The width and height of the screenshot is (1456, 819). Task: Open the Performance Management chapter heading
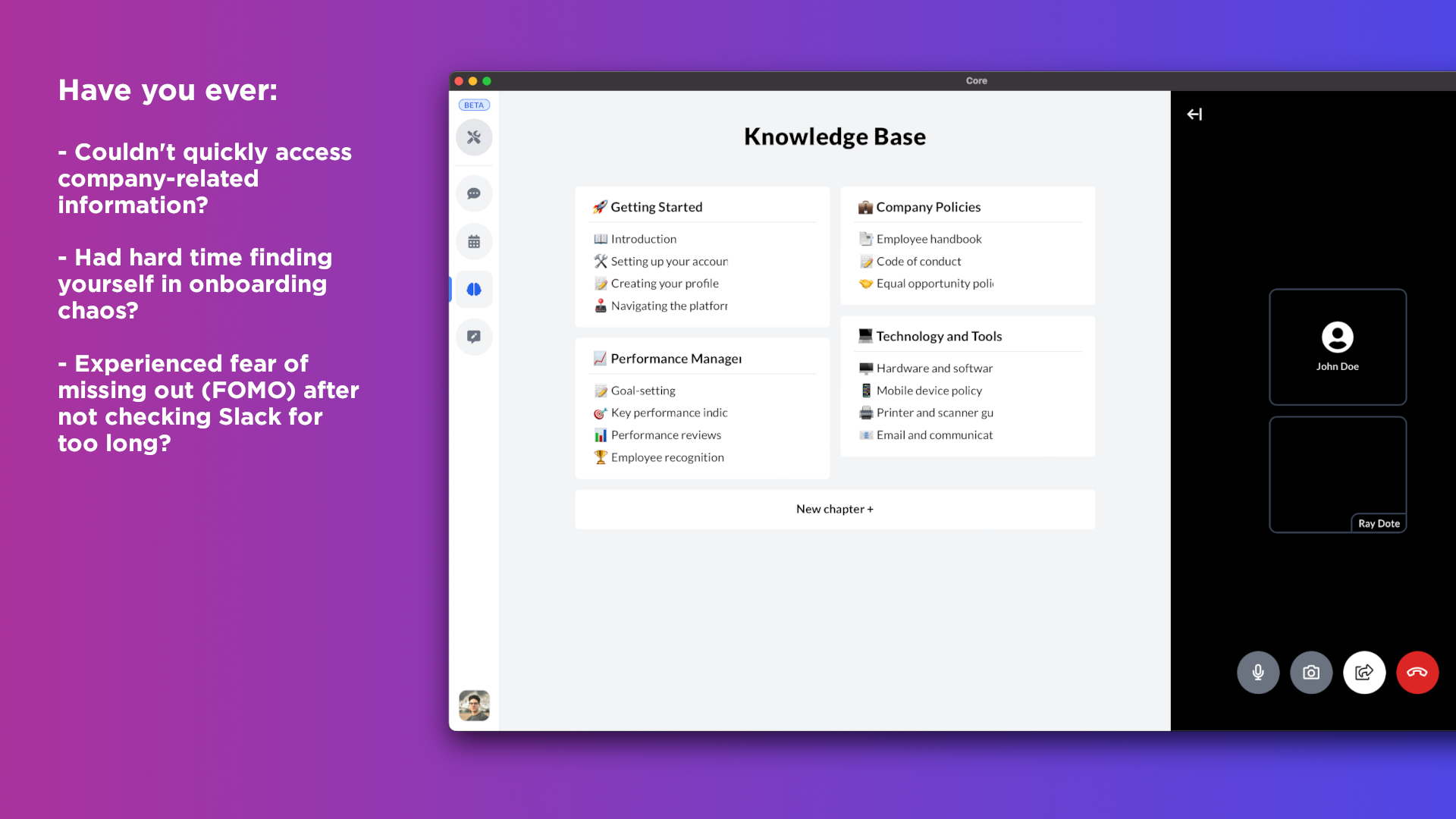(x=667, y=359)
